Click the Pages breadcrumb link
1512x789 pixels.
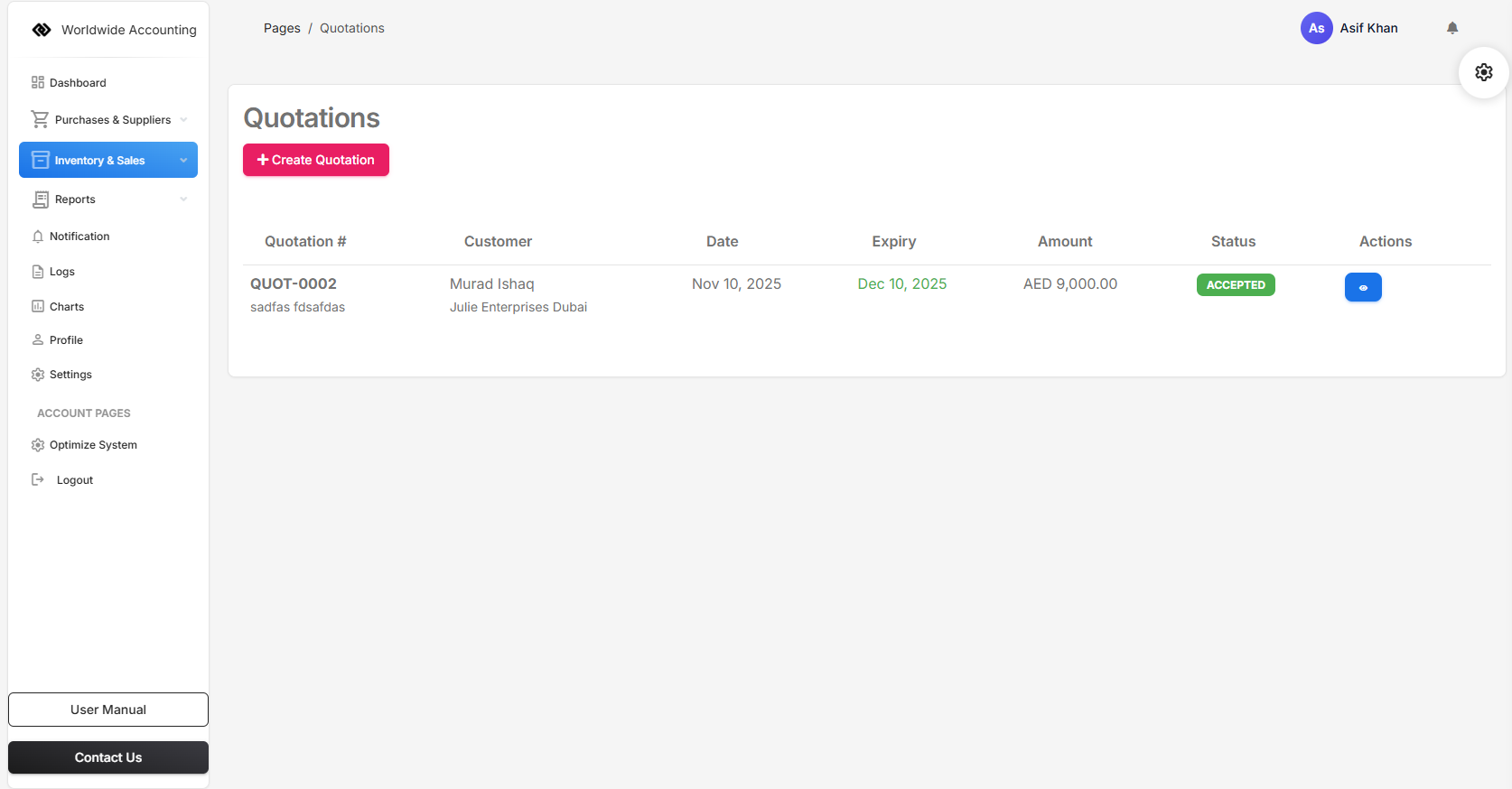coord(282,28)
